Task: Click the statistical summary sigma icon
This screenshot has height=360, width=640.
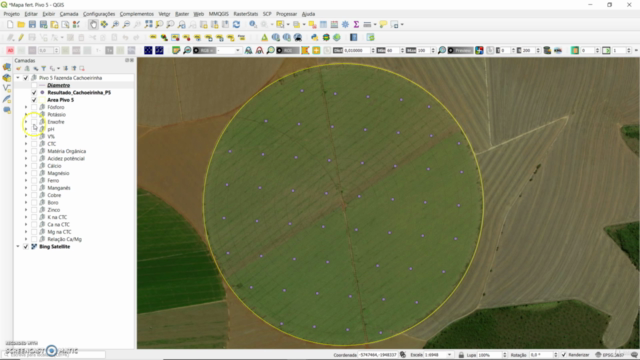Action: 356,25
